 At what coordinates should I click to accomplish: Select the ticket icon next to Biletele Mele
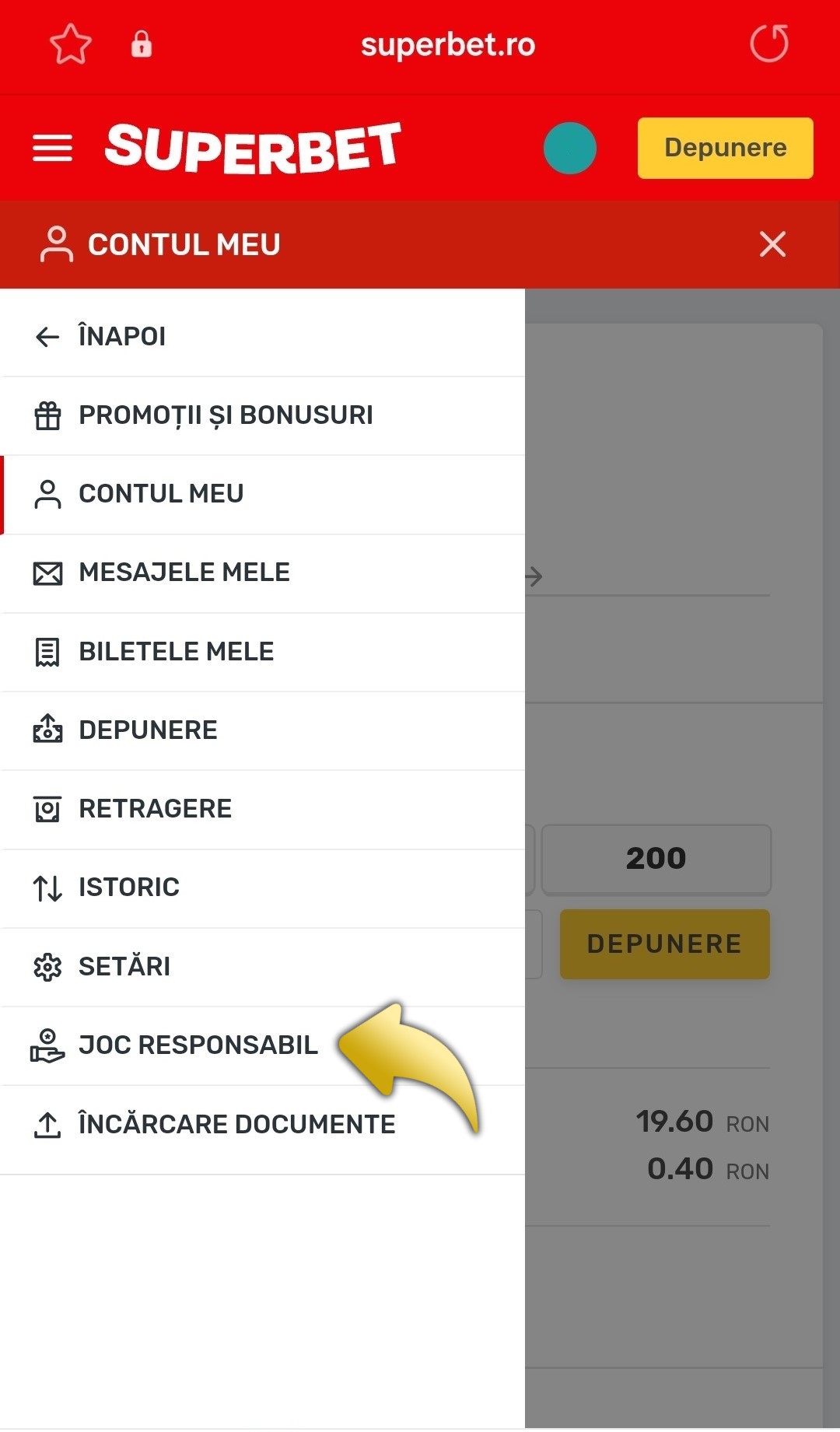click(x=48, y=652)
